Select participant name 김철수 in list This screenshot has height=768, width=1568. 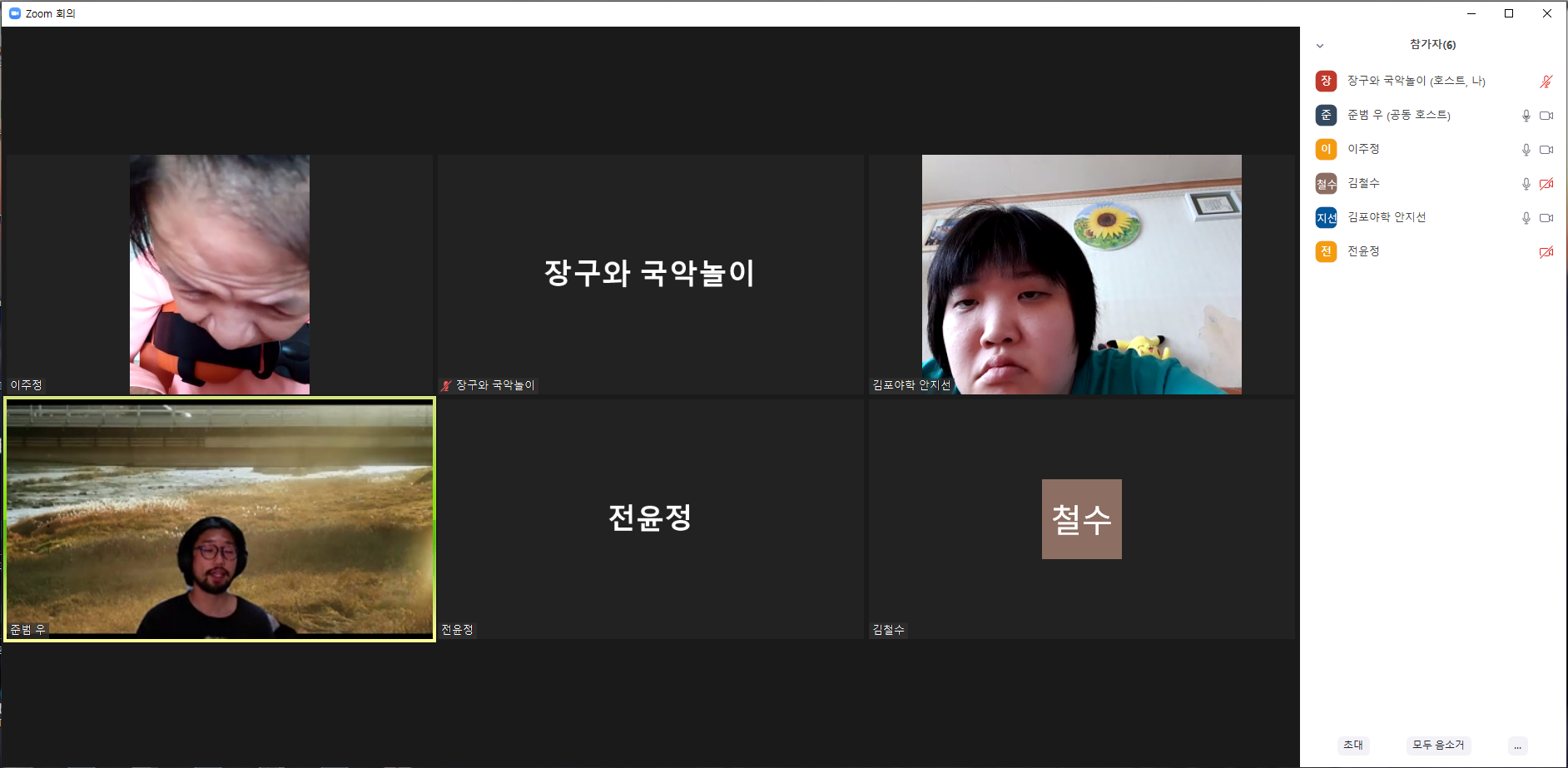(x=1363, y=183)
